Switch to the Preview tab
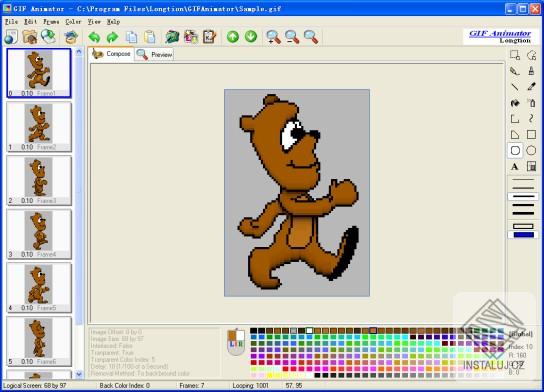The height and width of the screenshot is (392, 544). (154, 55)
